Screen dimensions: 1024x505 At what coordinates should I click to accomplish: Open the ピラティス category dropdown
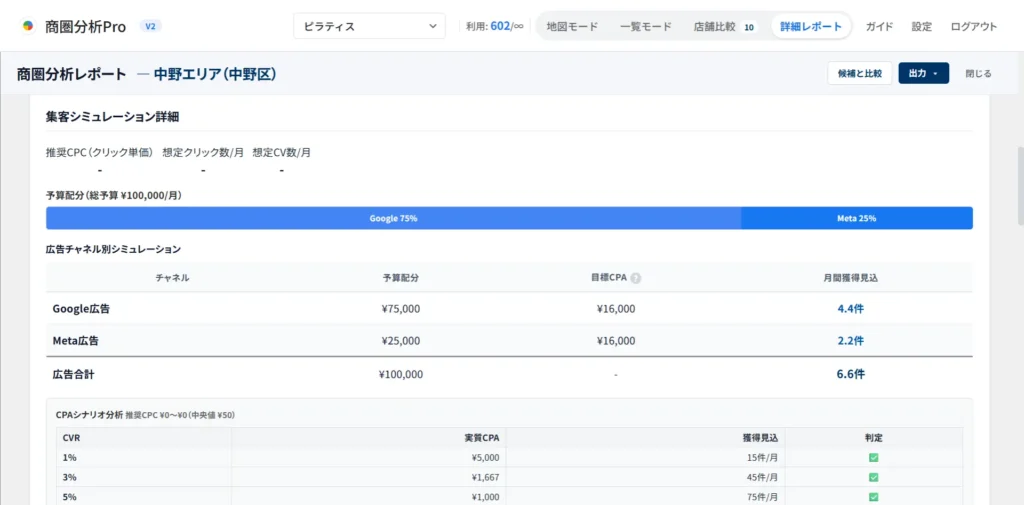pos(370,26)
